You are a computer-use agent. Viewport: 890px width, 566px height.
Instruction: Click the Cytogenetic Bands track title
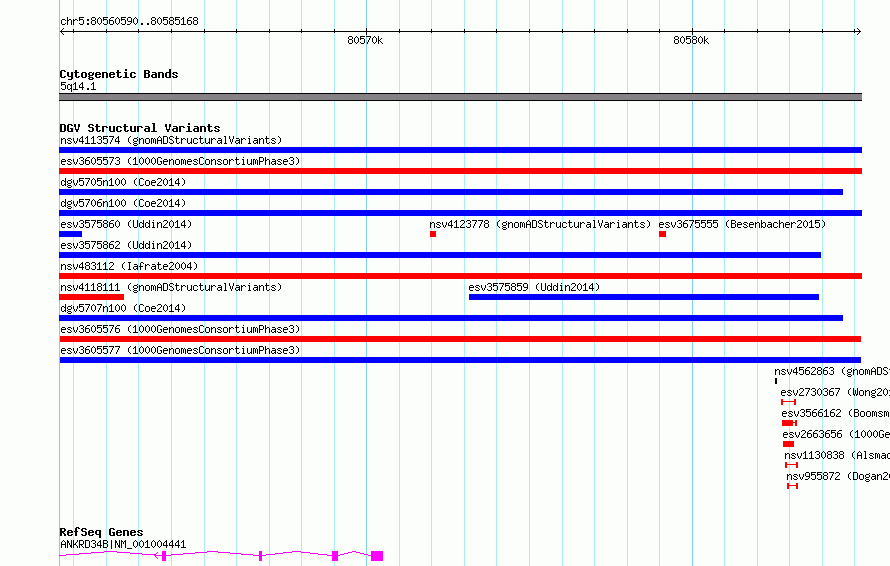pyautogui.click(x=119, y=74)
